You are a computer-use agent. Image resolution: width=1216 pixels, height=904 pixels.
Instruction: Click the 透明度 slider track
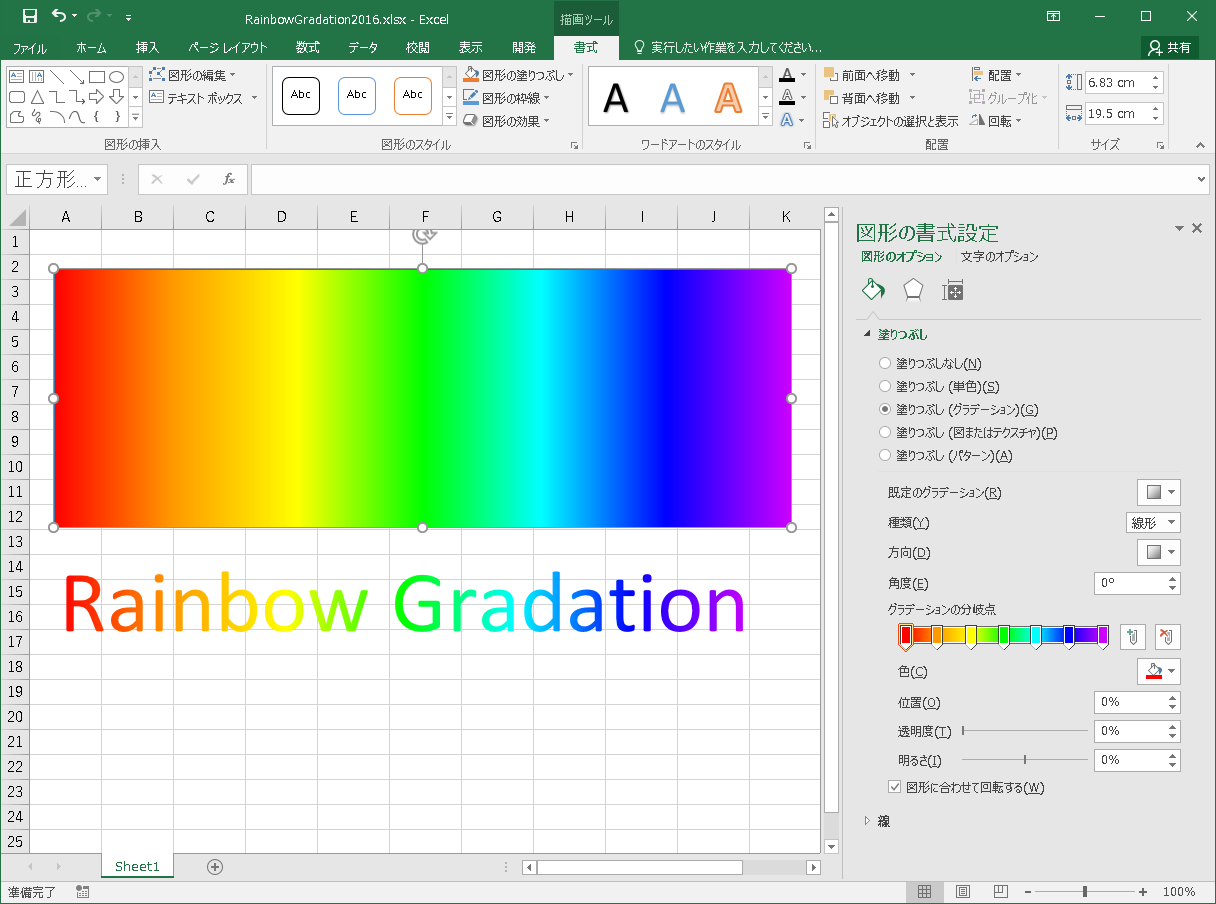coord(1024,731)
